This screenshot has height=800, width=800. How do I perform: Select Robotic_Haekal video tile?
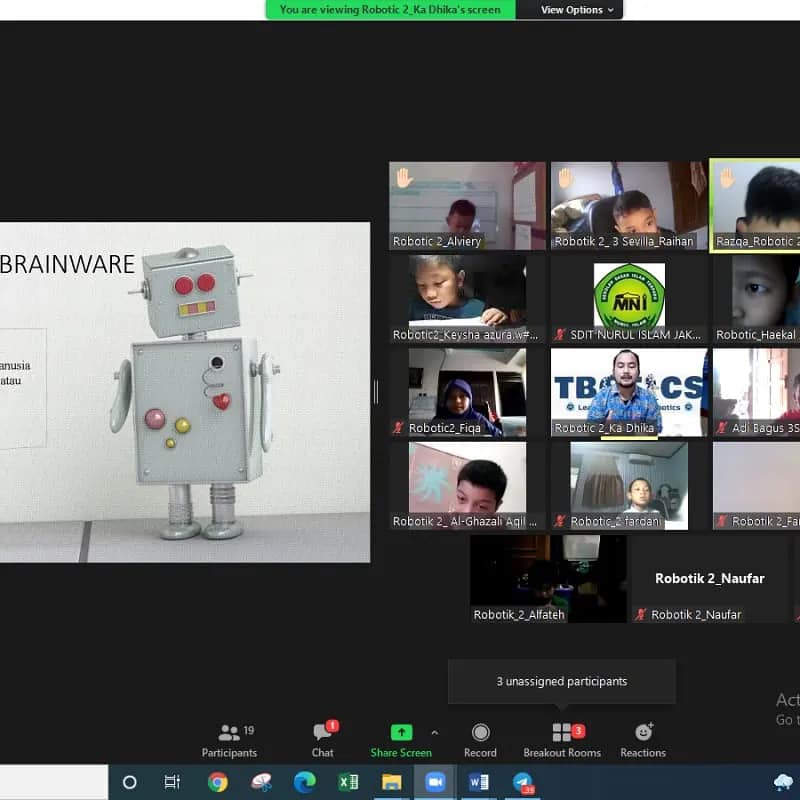pos(756,299)
